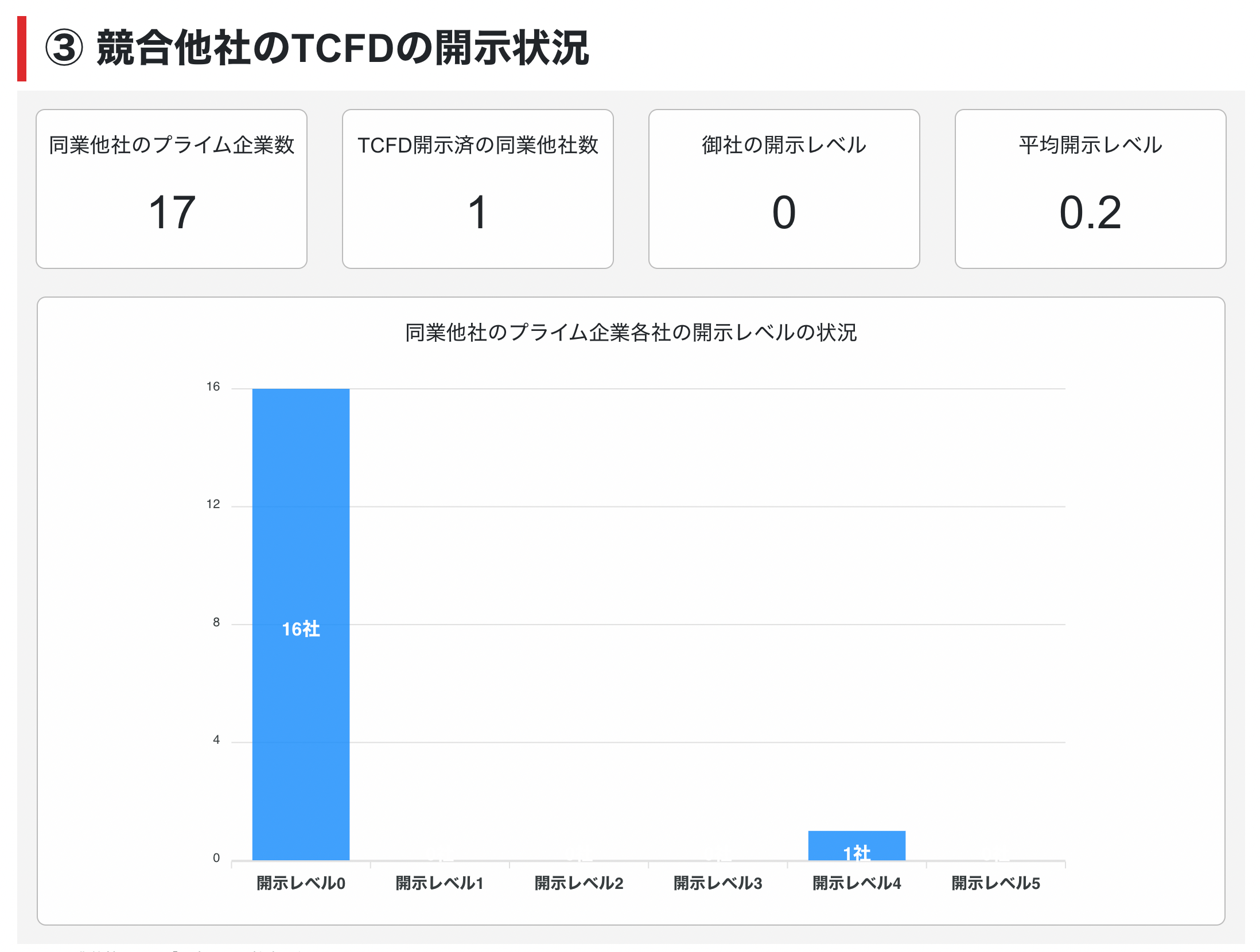Click the 開示レベル0 axis label

tap(301, 883)
